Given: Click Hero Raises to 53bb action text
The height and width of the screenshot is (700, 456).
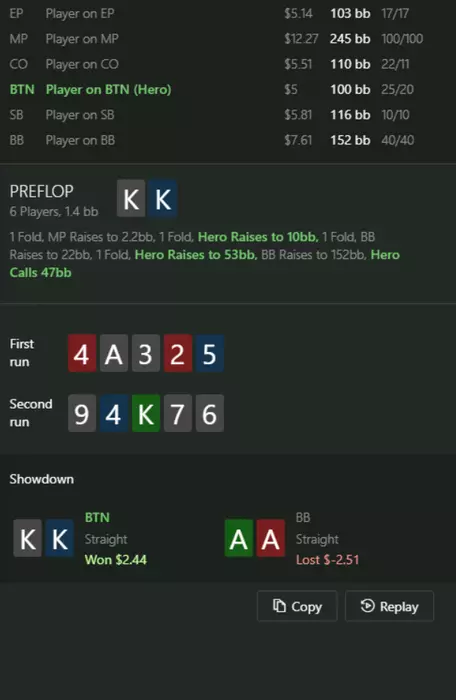Looking at the screenshot, I should coord(196,254).
